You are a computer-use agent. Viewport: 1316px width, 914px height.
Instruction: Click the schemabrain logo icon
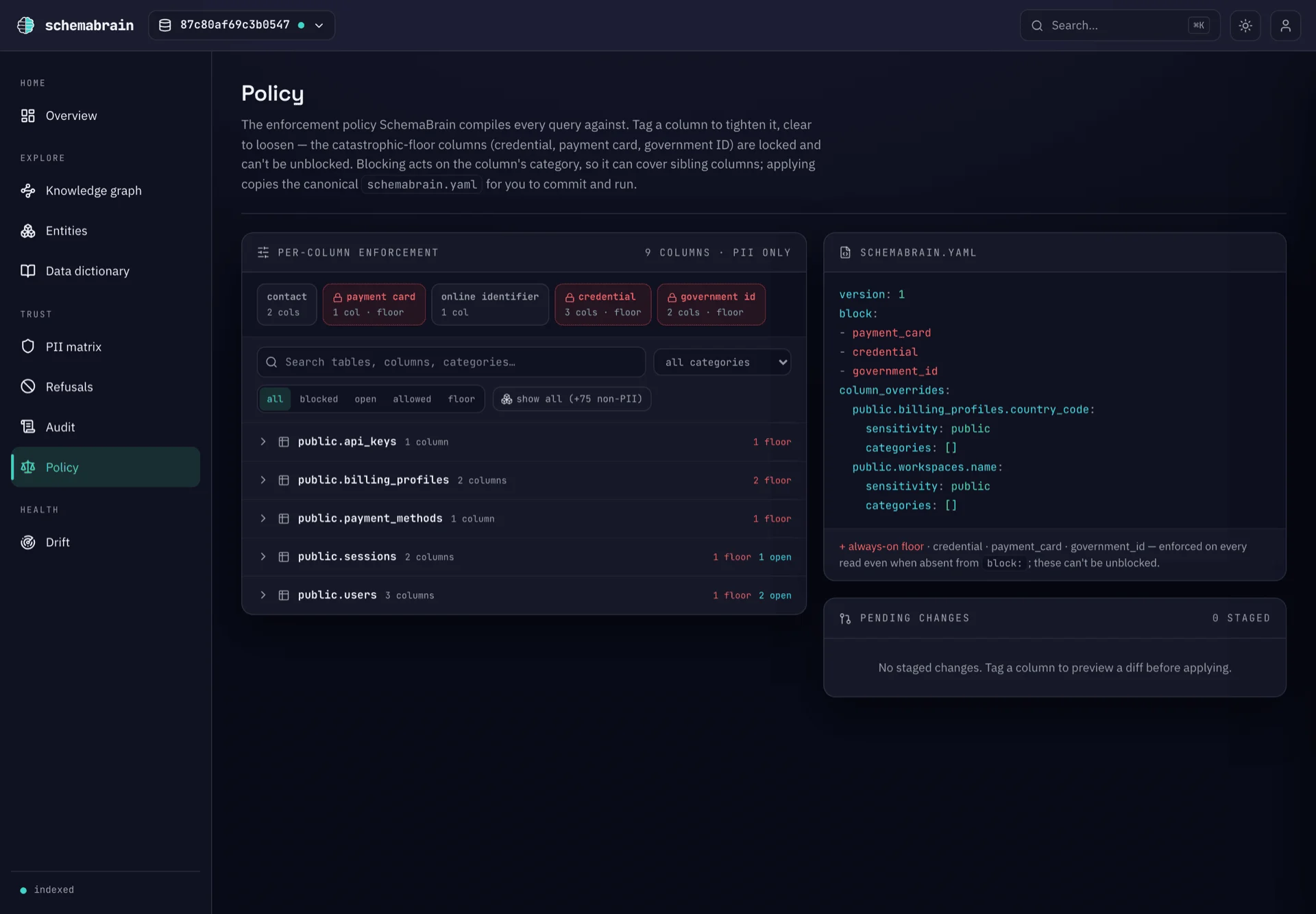(x=25, y=25)
